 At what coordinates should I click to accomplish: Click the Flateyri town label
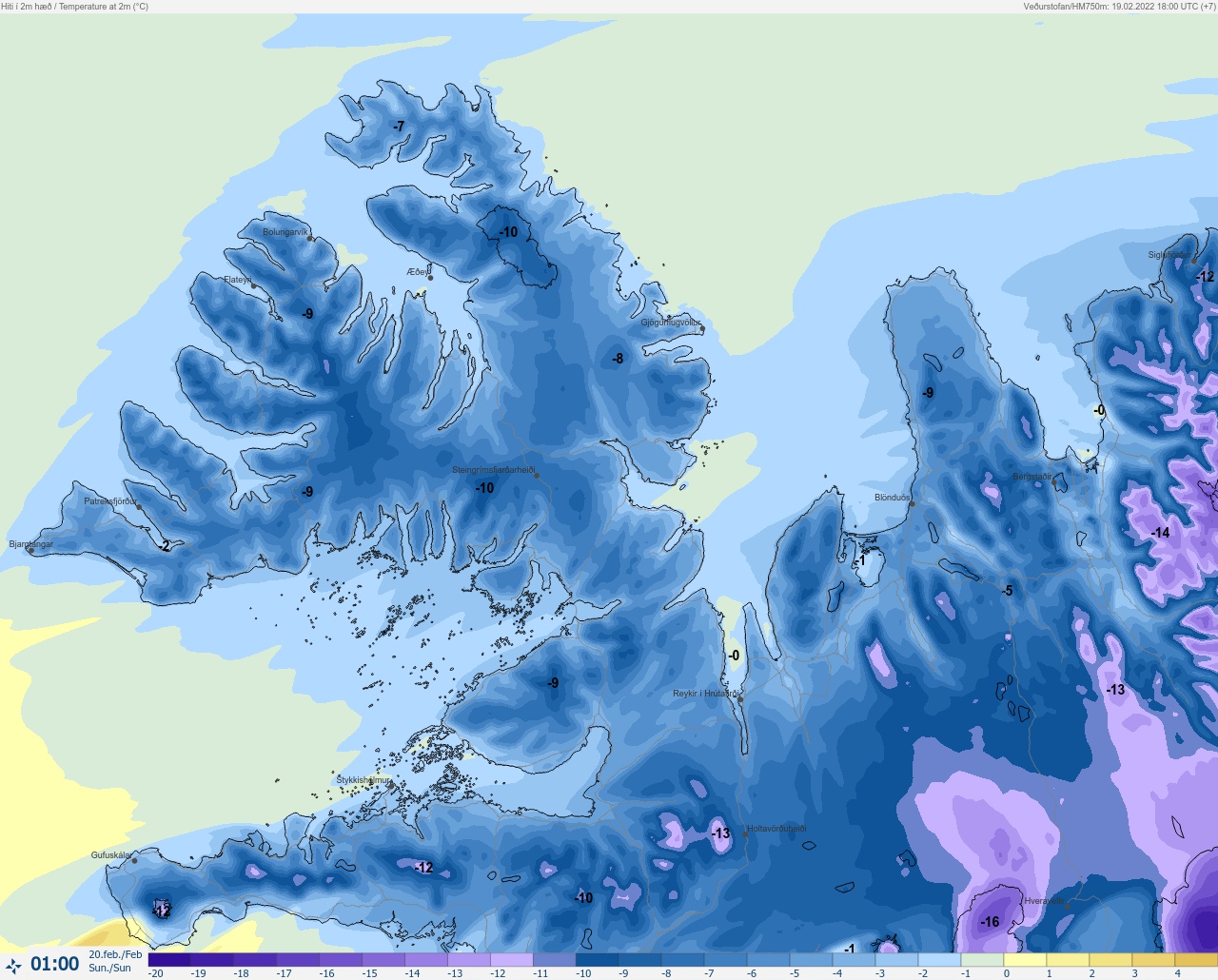coord(238,280)
